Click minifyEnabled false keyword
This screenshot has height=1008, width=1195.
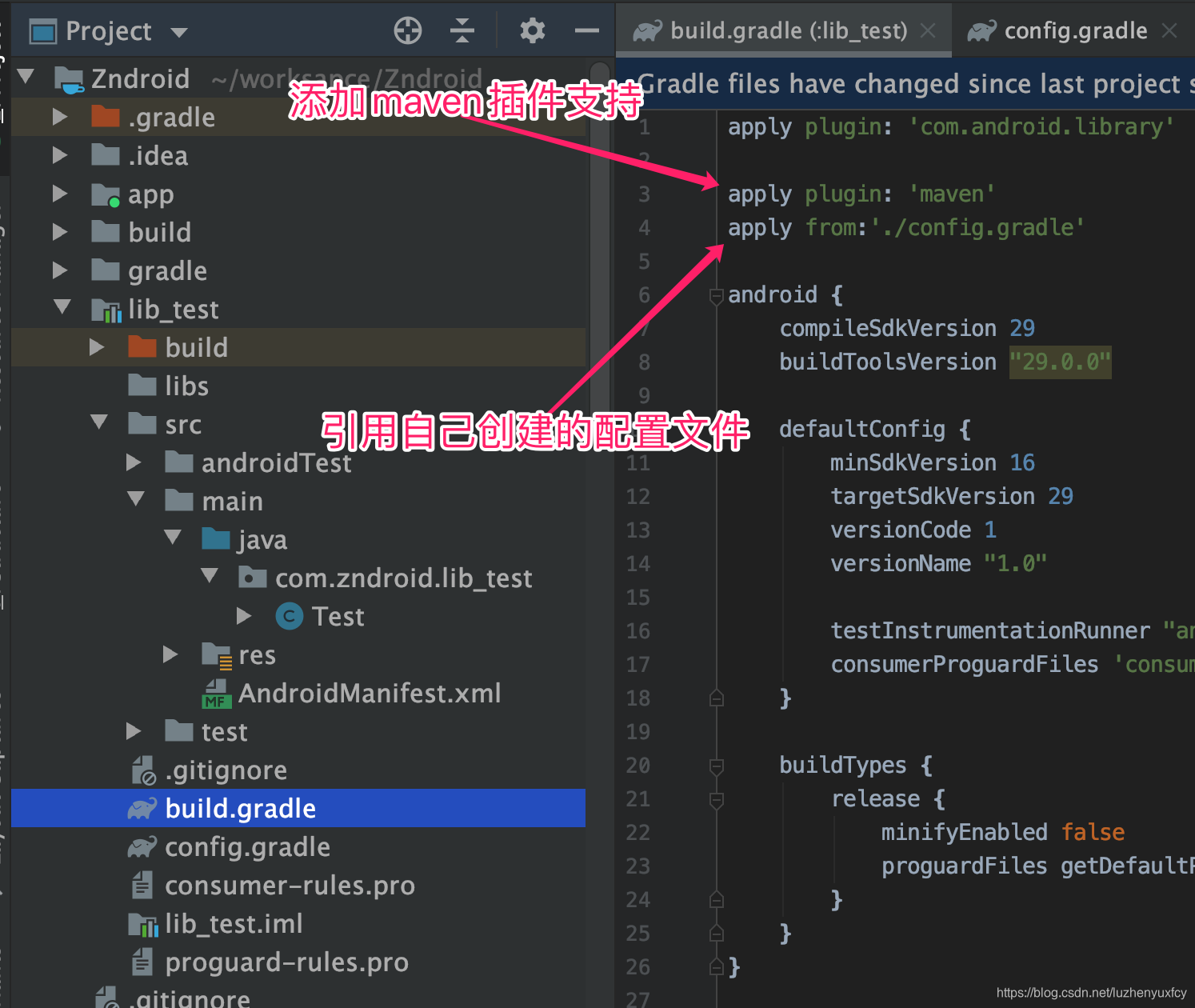click(1093, 832)
